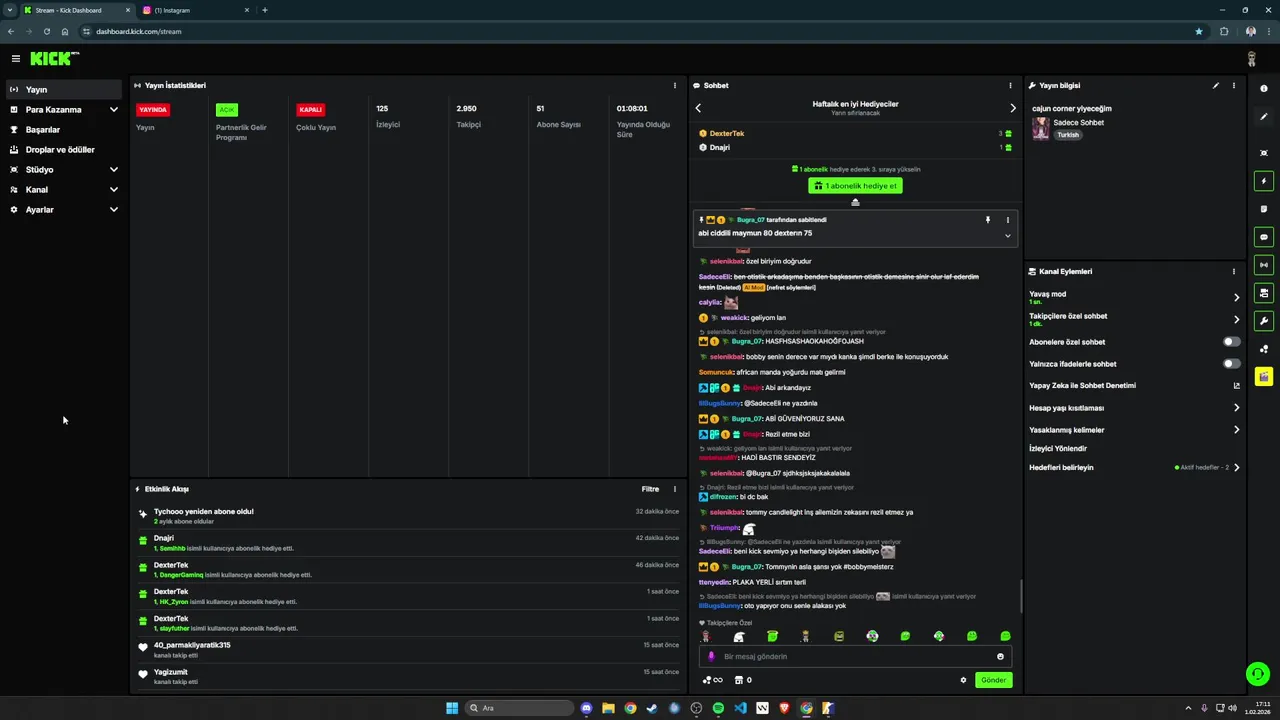Viewport: 1280px width, 720px height.
Task: Open the Sohbet panel three-dot menu
Action: [1010, 86]
